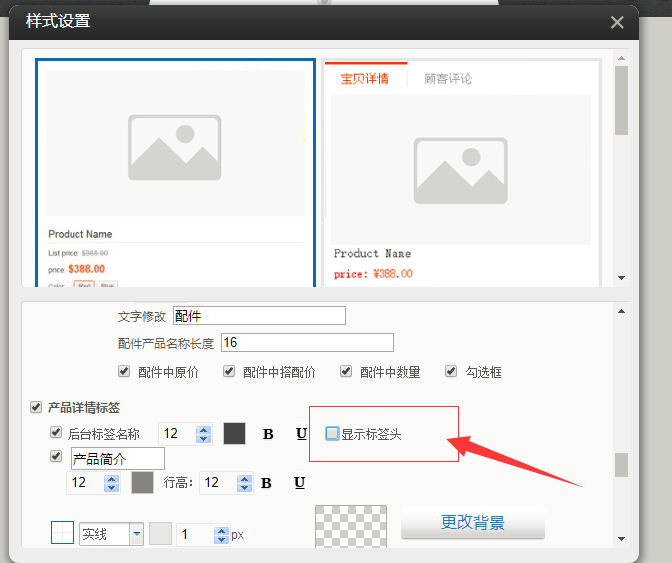This screenshot has height=563, width=672.
Task: Click the 更改背景 button
Action: click(x=472, y=522)
